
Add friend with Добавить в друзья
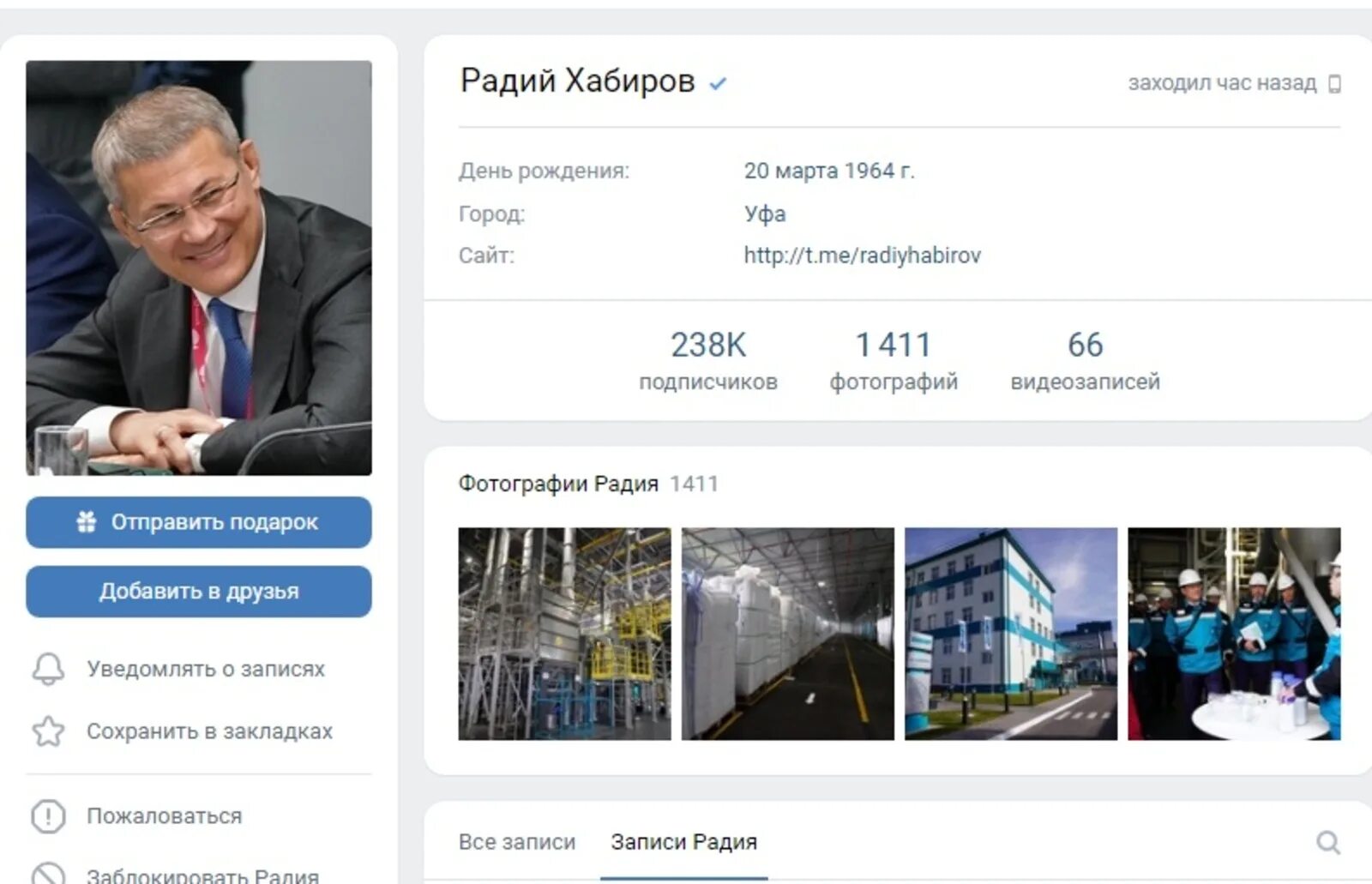pyautogui.click(x=199, y=592)
